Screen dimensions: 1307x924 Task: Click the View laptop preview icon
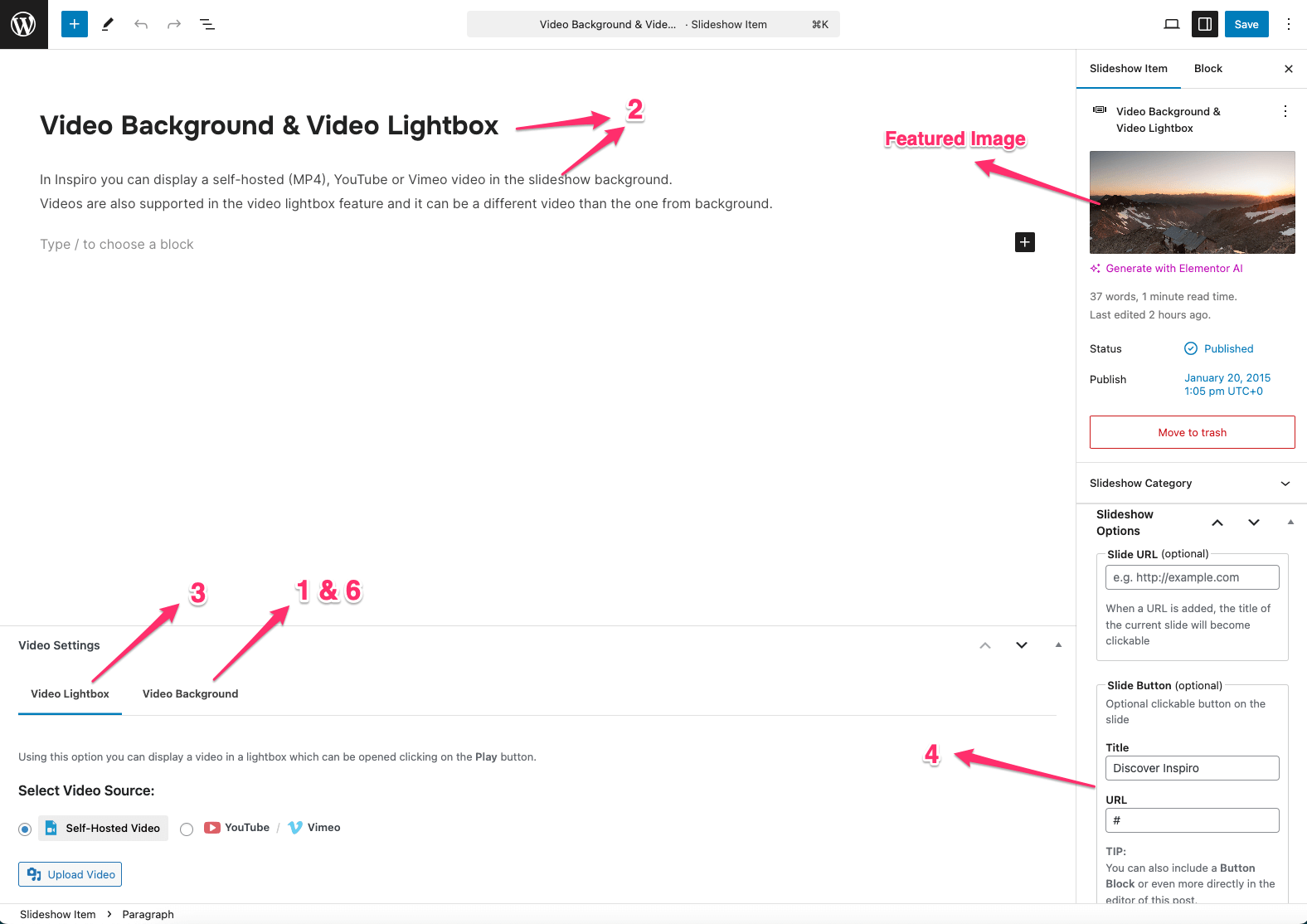click(x=1171, y=24)
